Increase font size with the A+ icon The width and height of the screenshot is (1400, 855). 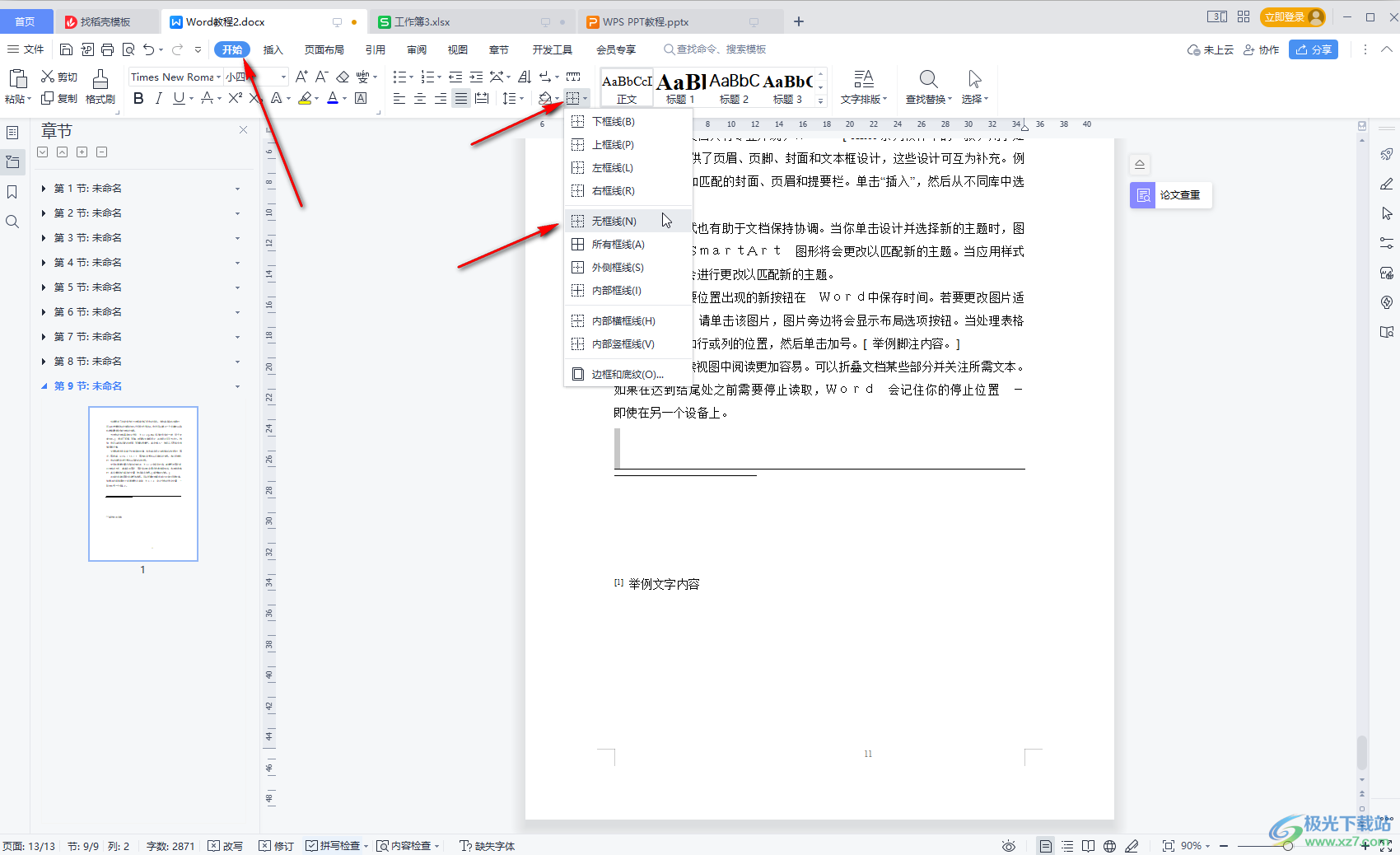point(301,77)
